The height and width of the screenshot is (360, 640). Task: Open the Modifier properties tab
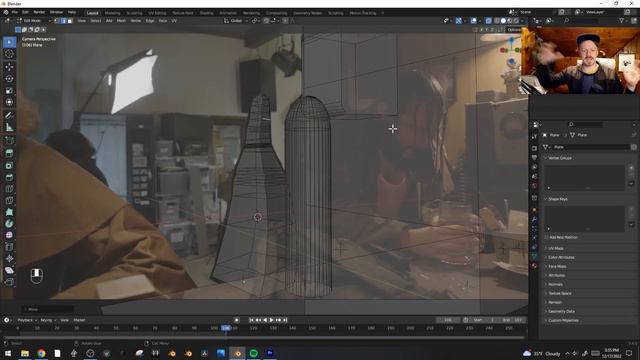point(534,220)
